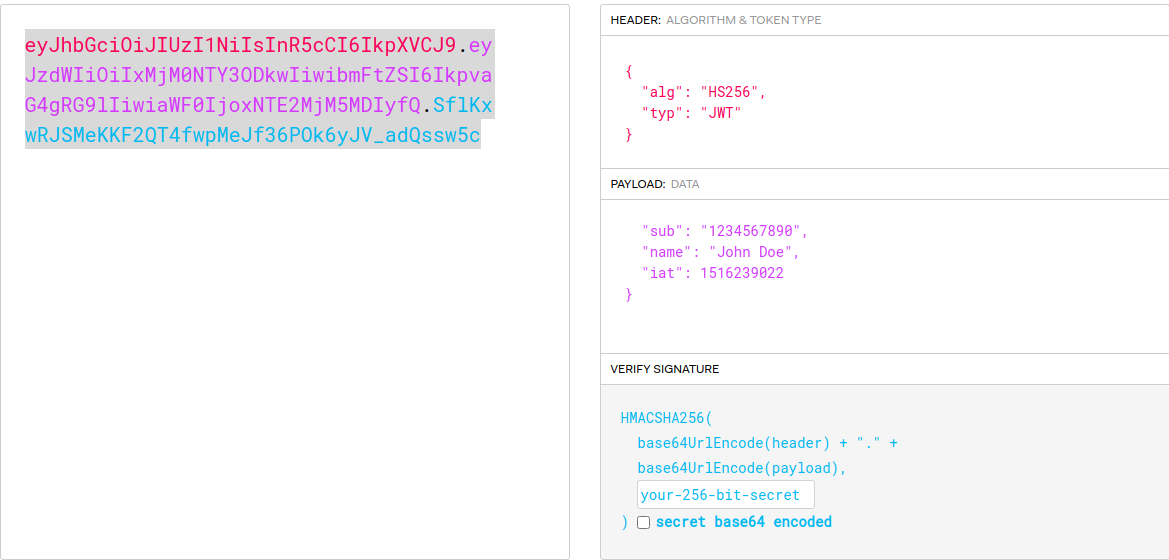Place cursor on "1234567890" subject value

750,231
